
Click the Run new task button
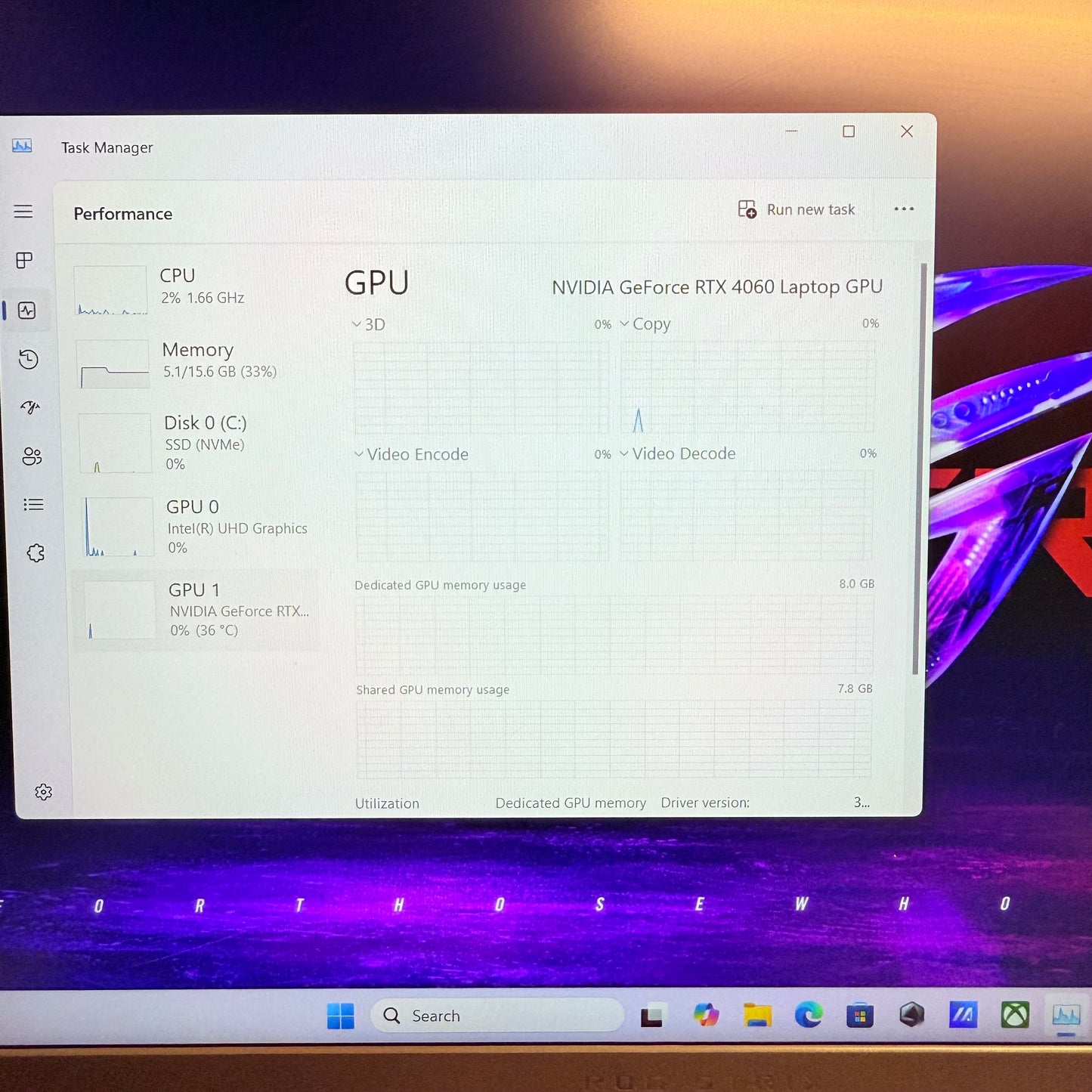(x=797, y=209)
